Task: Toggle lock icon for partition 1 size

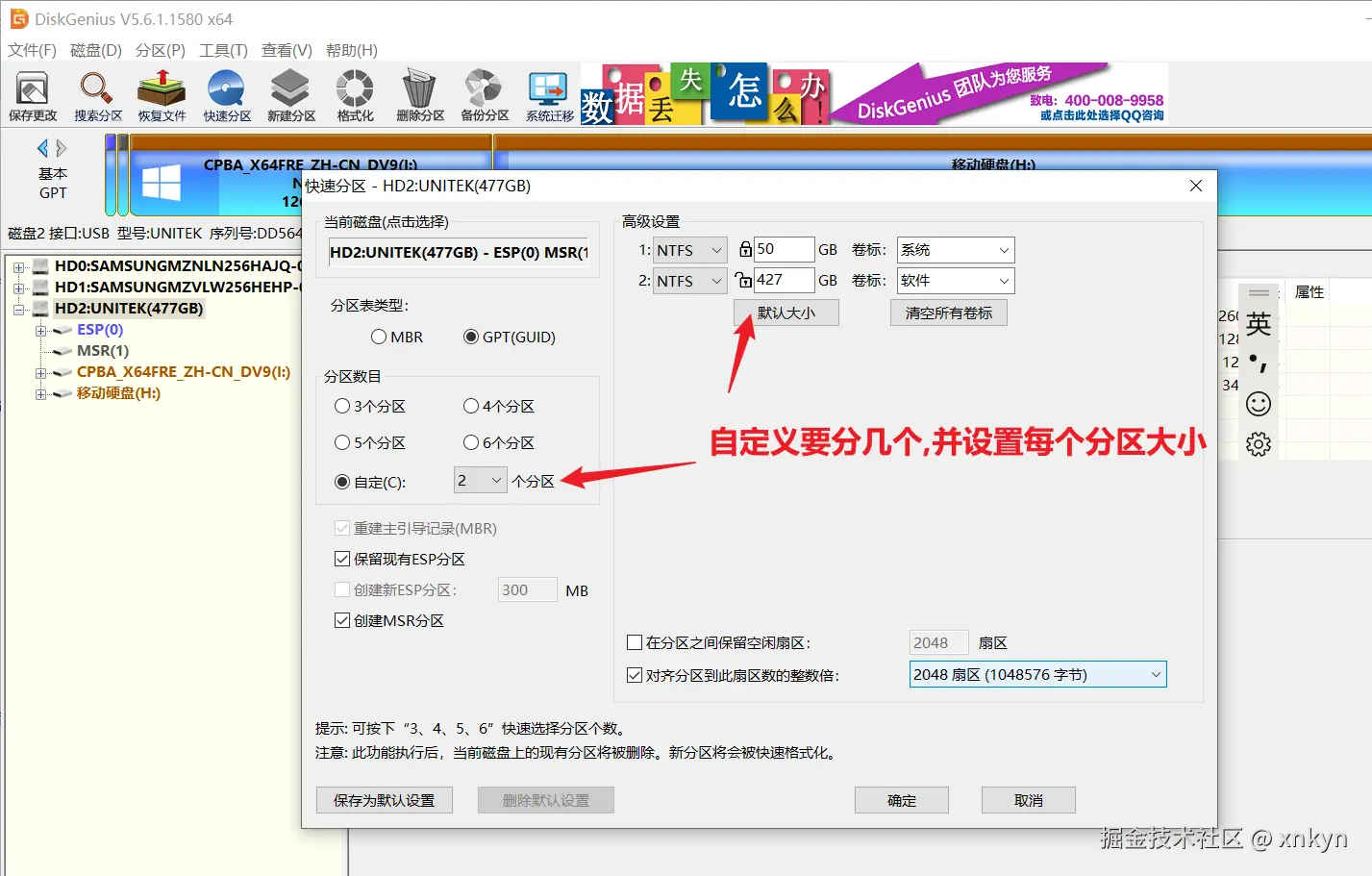Action: tap(745, 249)
